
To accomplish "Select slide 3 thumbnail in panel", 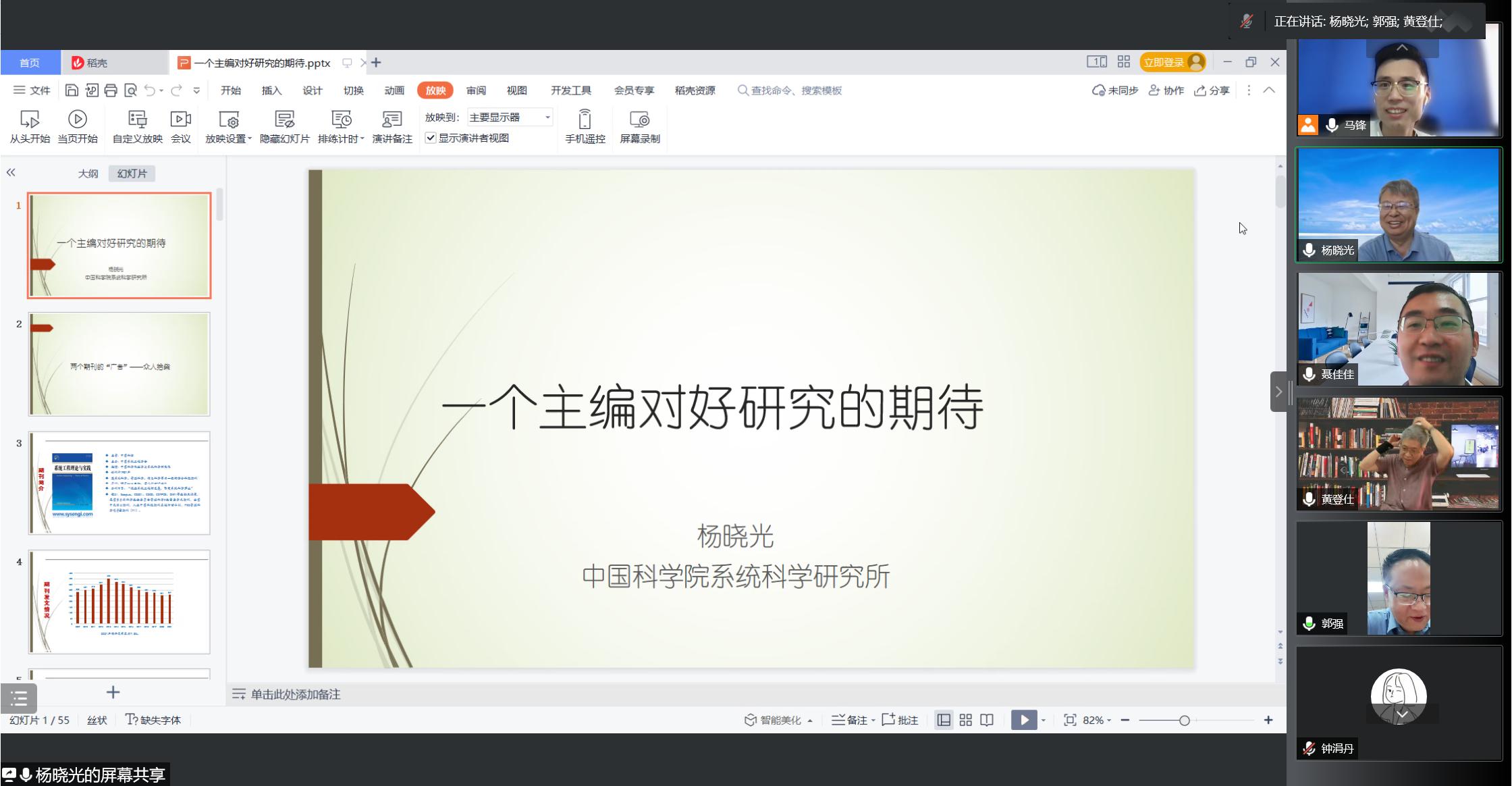I will click(x=119, y=483).
